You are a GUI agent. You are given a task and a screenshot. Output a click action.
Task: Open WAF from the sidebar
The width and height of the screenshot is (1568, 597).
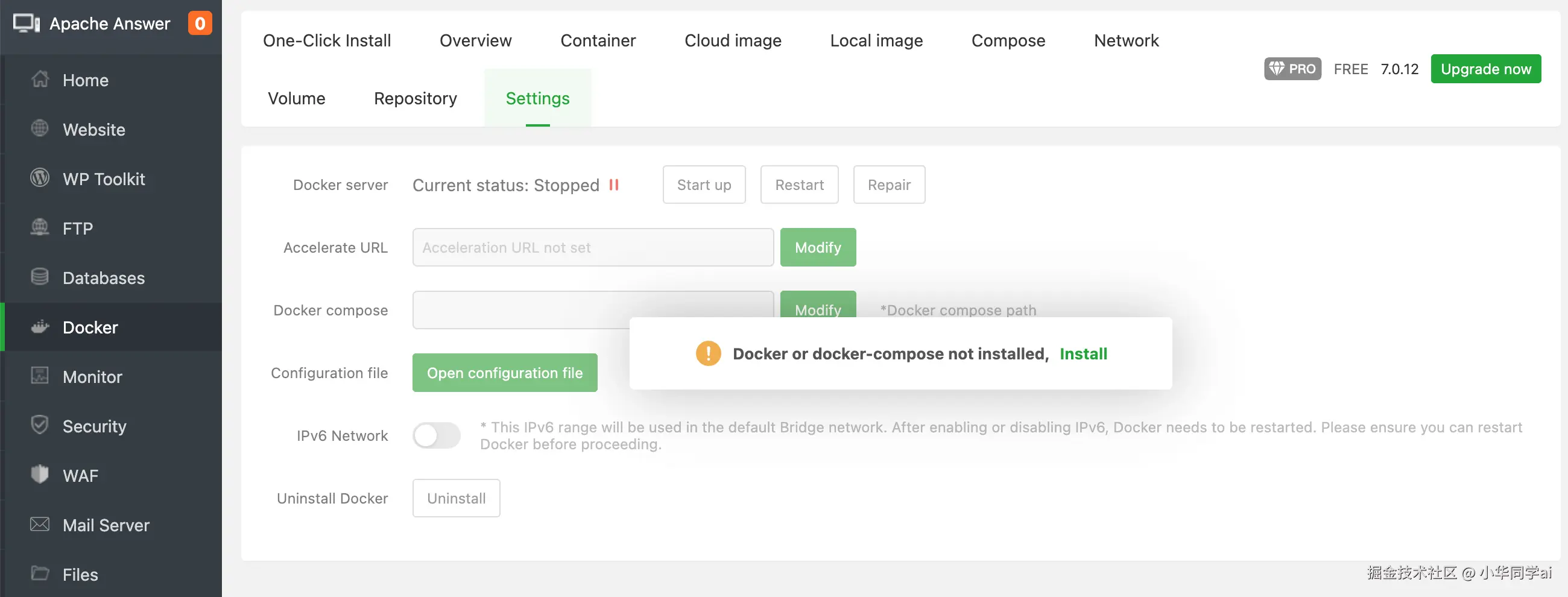40,475
